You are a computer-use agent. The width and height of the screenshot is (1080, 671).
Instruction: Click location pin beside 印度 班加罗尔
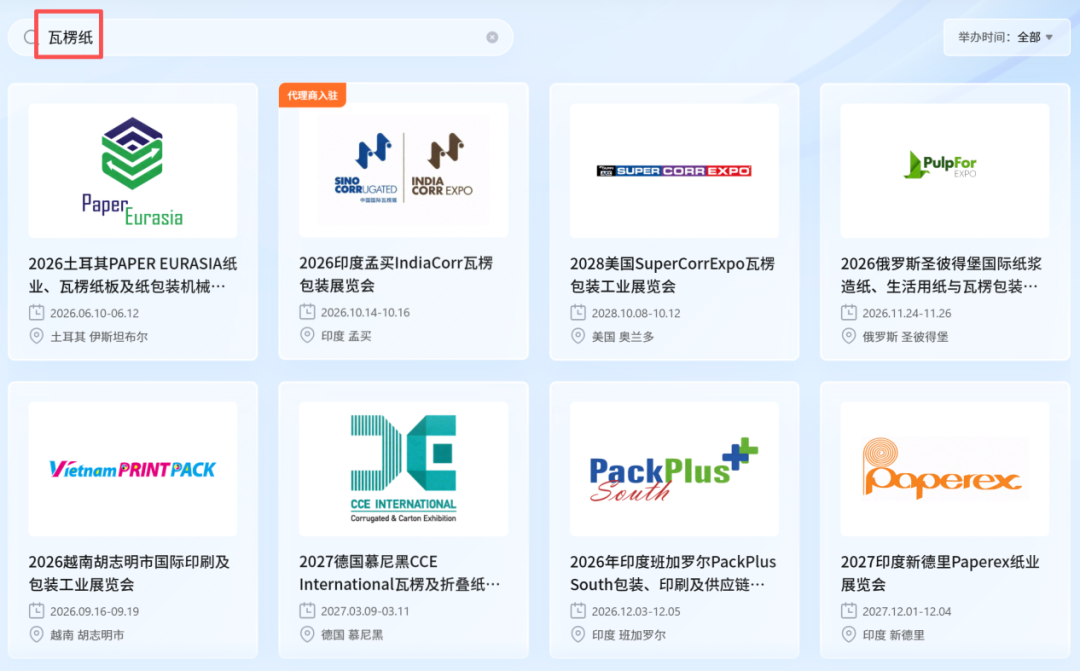click(x=578, y=634)
